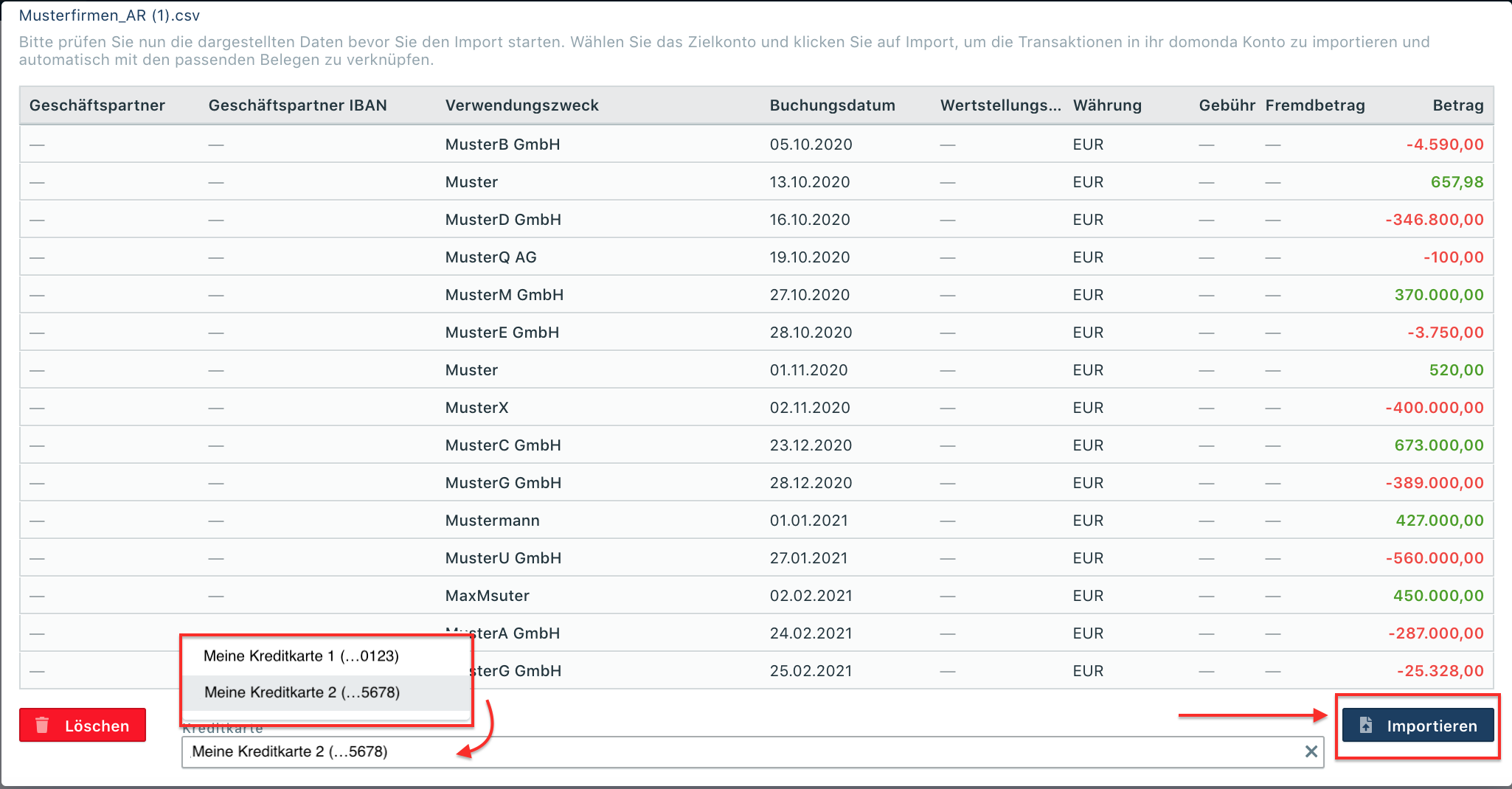Select the MusterB GmbH transaction row
Screen dimensions: 1512x789
pyautogui.click(x=502, y=145)
